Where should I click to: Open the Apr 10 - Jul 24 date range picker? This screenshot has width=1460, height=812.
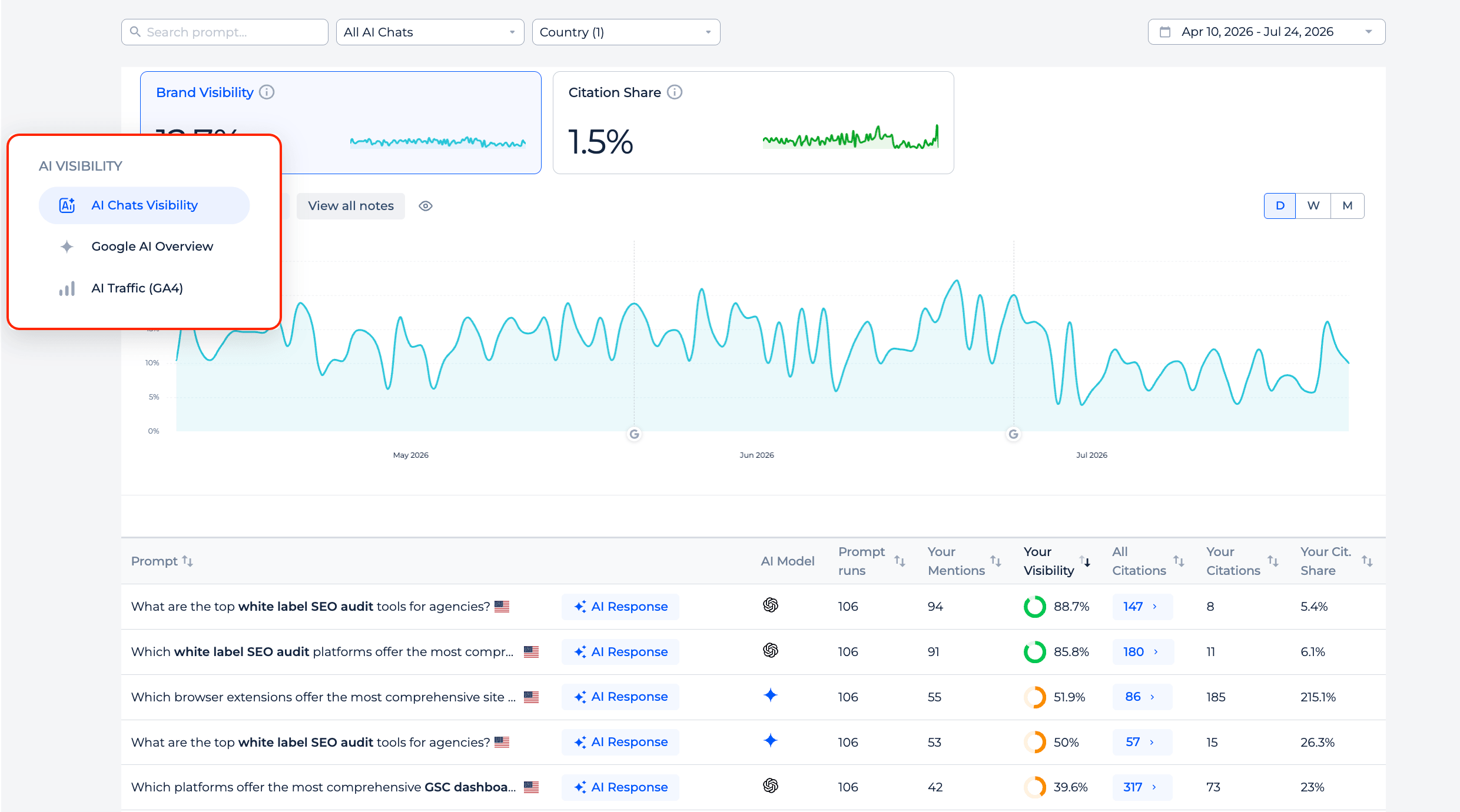1266,32
